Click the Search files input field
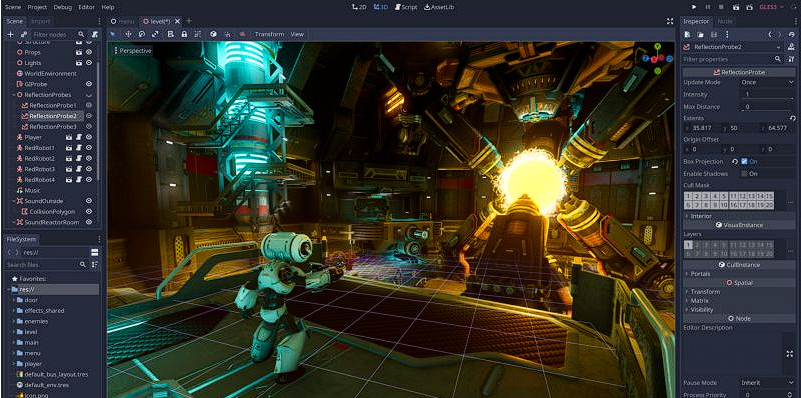The image size is (801, 398). tap(42, 265)
